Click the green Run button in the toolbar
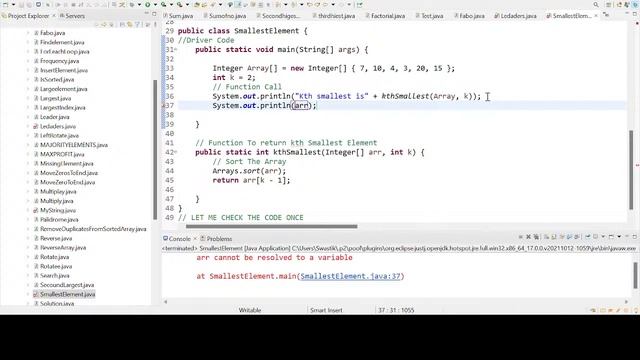 pyautogui.click(x=148, y=4)
